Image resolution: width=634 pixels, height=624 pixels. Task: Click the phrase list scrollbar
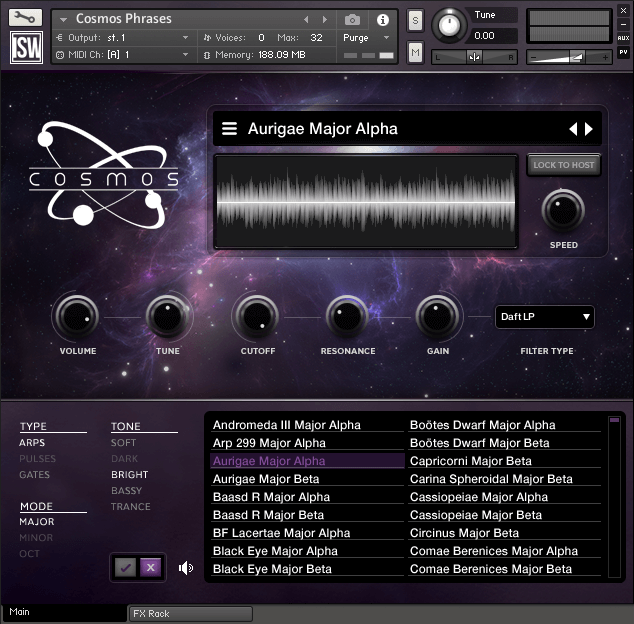(614, 497)
